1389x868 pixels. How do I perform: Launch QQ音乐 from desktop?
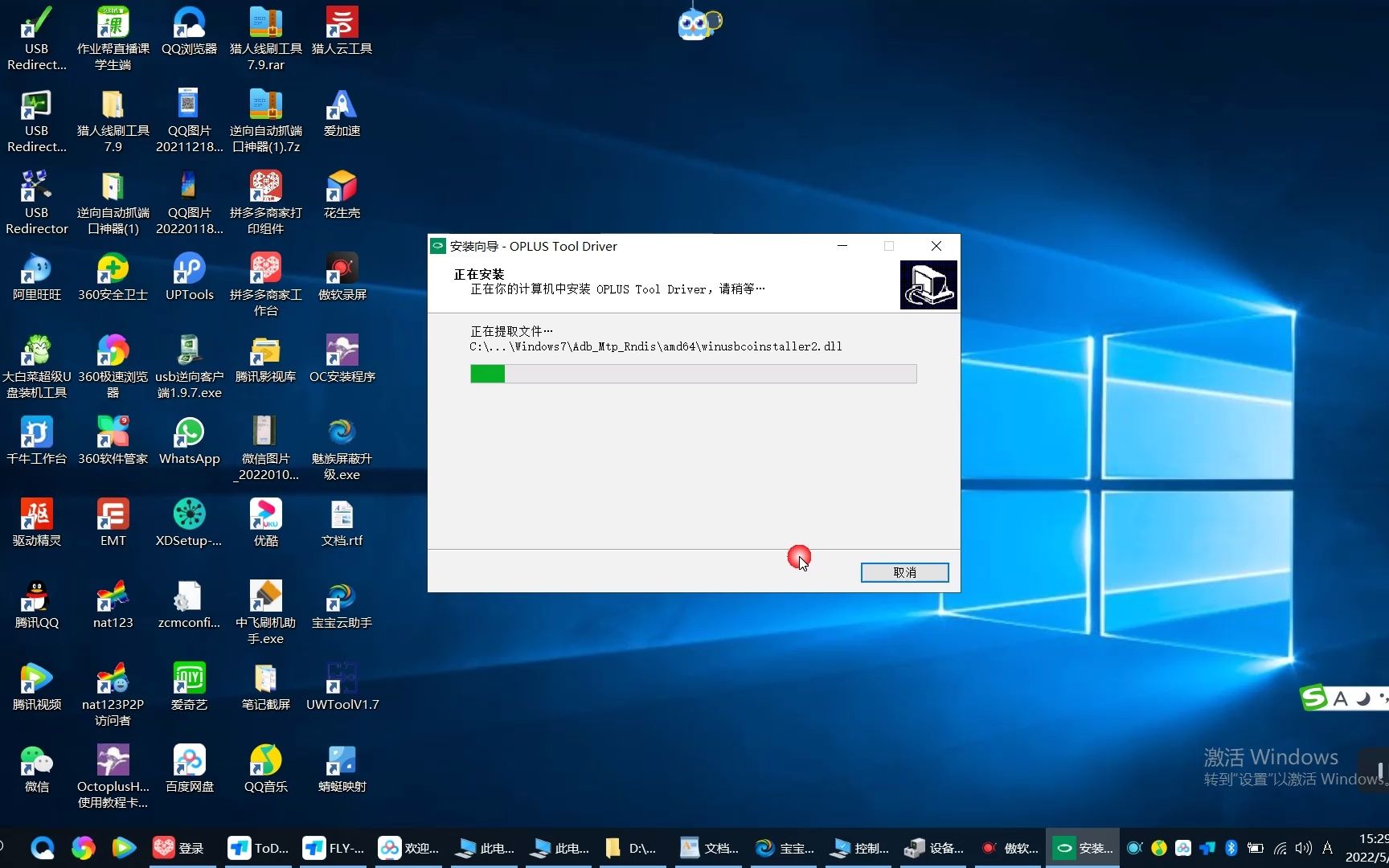coord(265,768)
